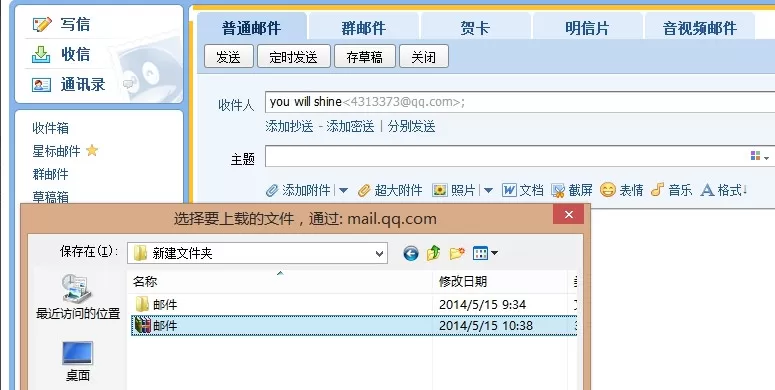Image resolution: width=775 pixels, height=390 pixels.
Task: Click the 存草稿 button
Action: click(x=365, y=56)
